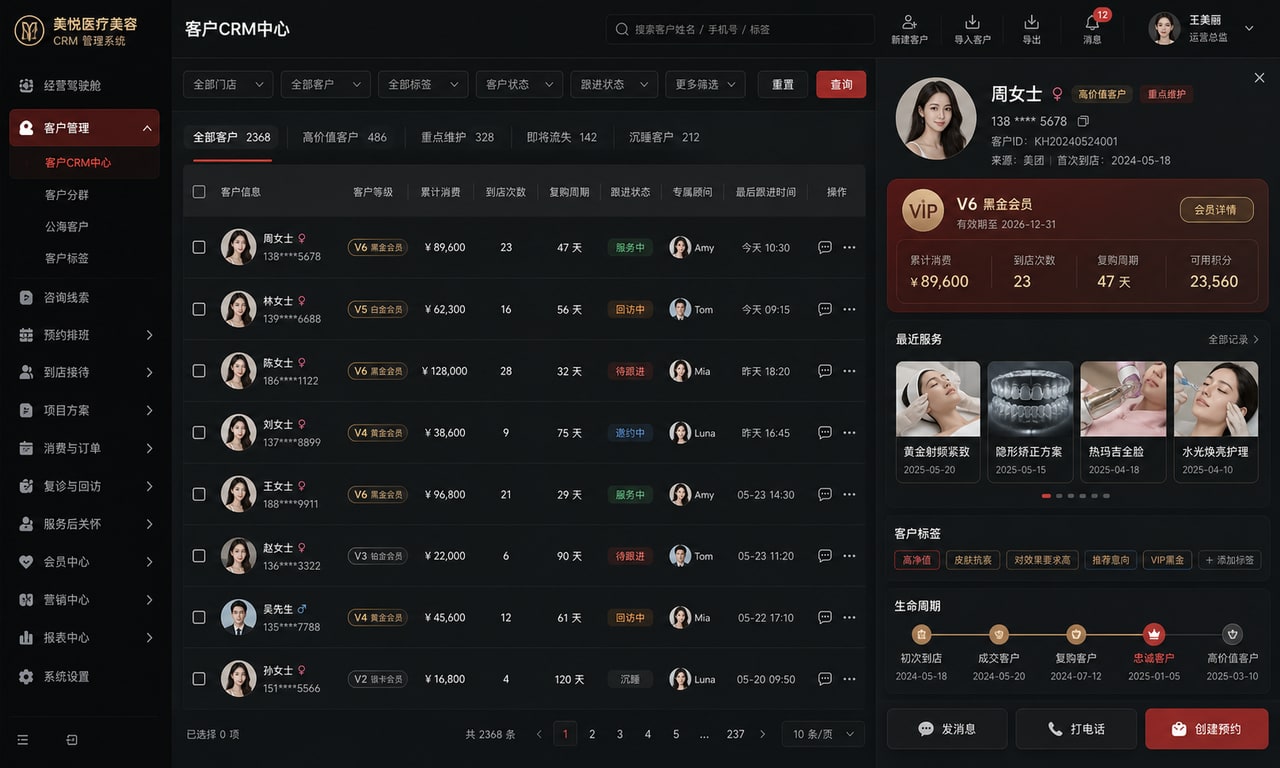
Task: Click the first carousel pagination dot
Action: [x=1046, y=496]
